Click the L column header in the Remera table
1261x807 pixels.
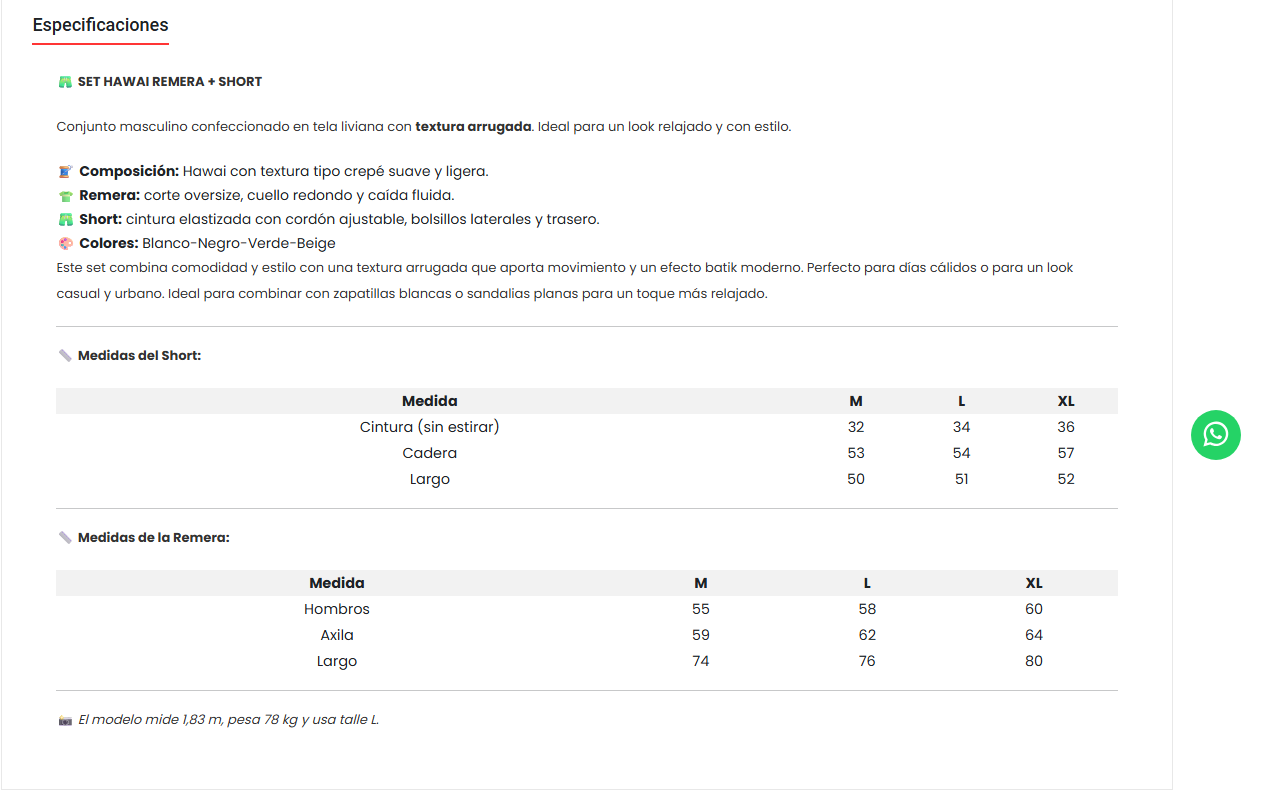[867, 583]
